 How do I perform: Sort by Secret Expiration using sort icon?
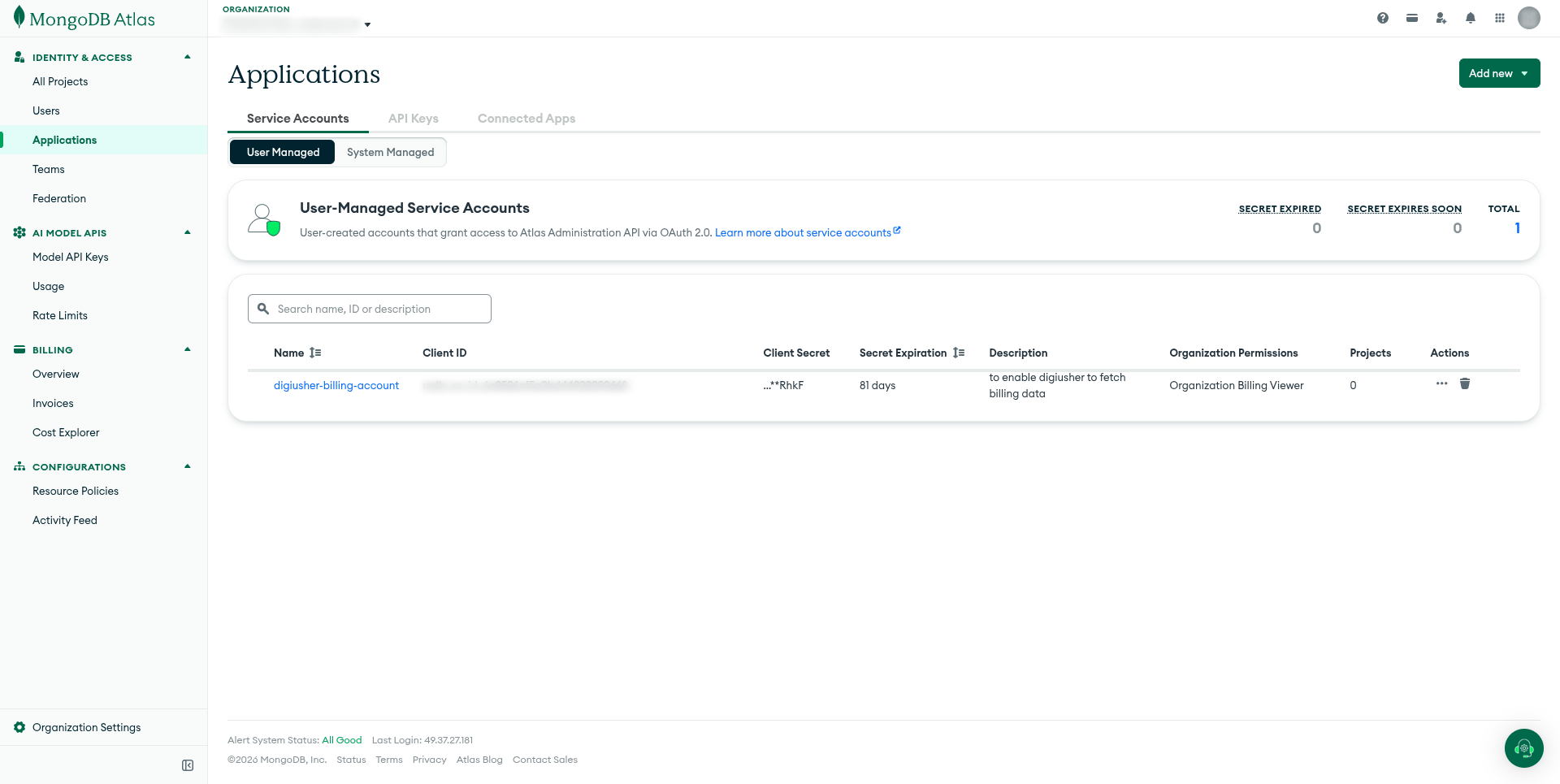tap(959, 353)
